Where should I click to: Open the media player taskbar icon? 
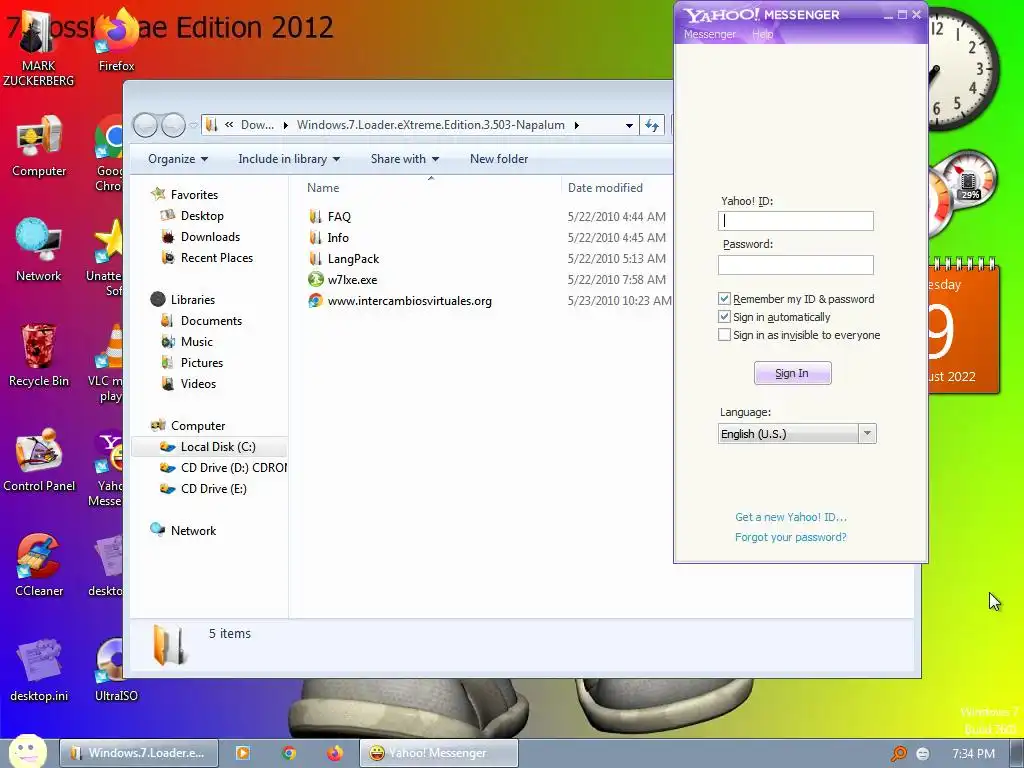click(x=242, y=753)
